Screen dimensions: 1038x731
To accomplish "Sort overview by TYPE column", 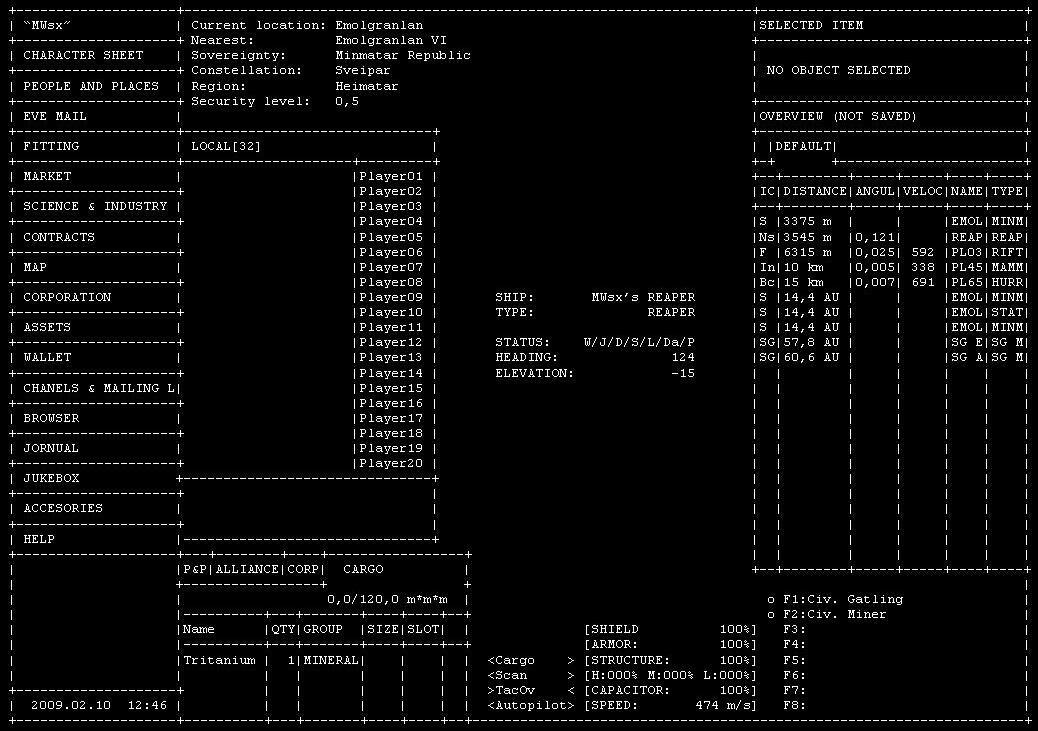I will tap(1008, 191).
